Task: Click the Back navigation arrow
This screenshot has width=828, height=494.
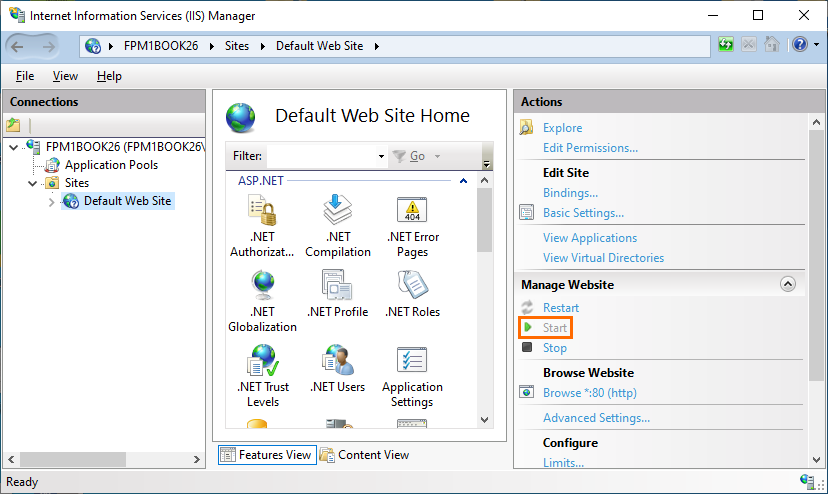Action: pos(17,46)
